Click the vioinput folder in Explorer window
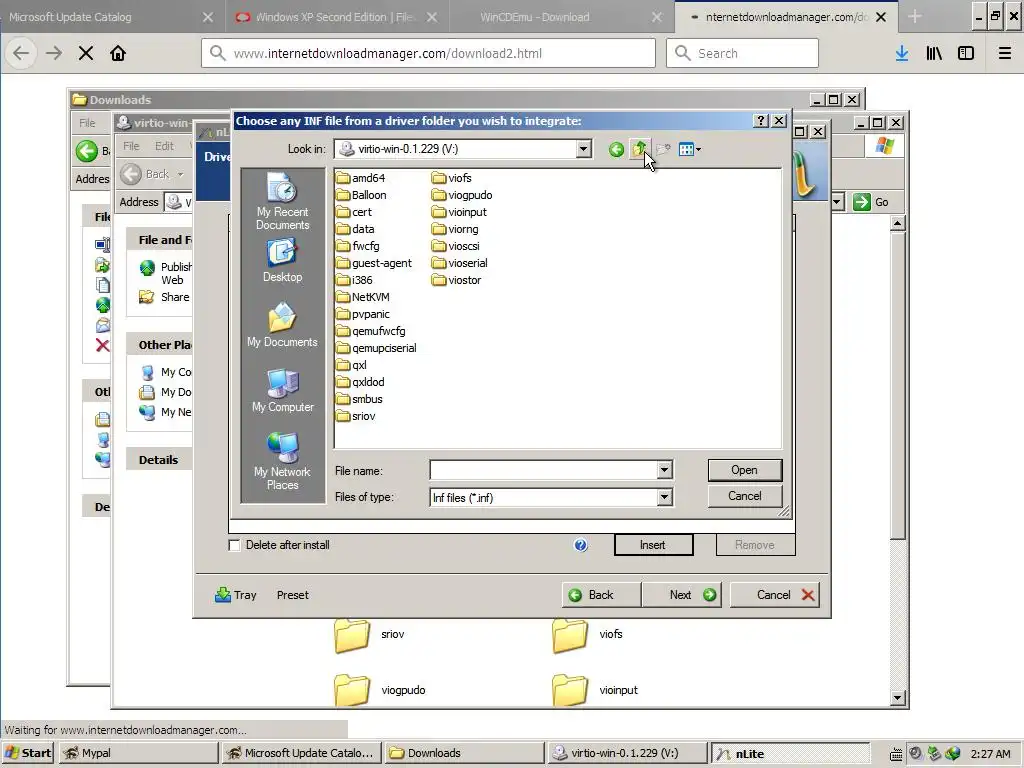Image resolution: width=1024 pixels, height=768 pixels. pos(595,690)
